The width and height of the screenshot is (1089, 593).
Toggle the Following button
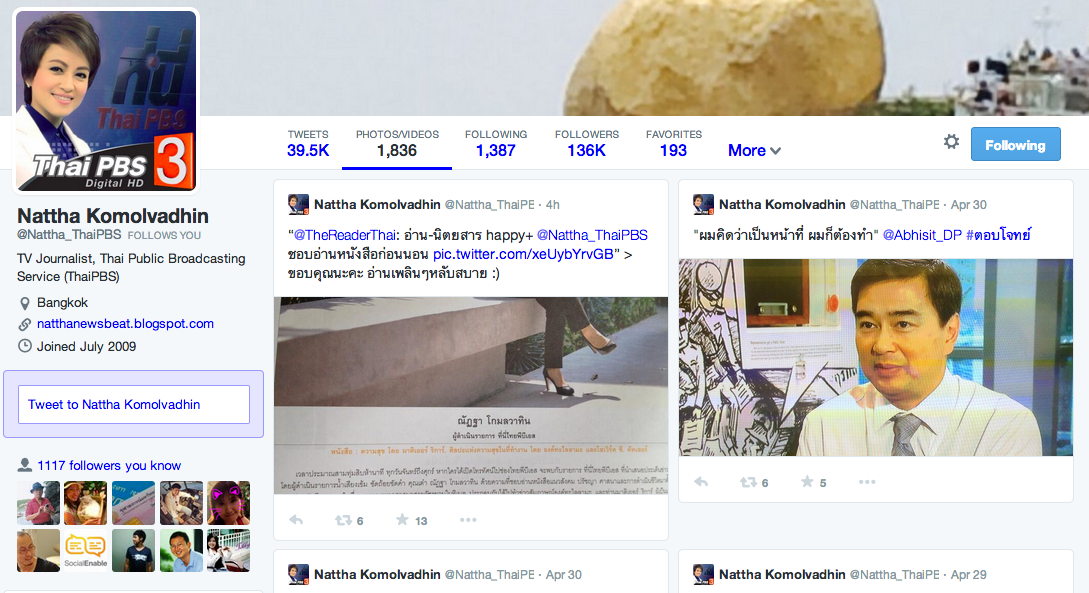pos(1015,144)
